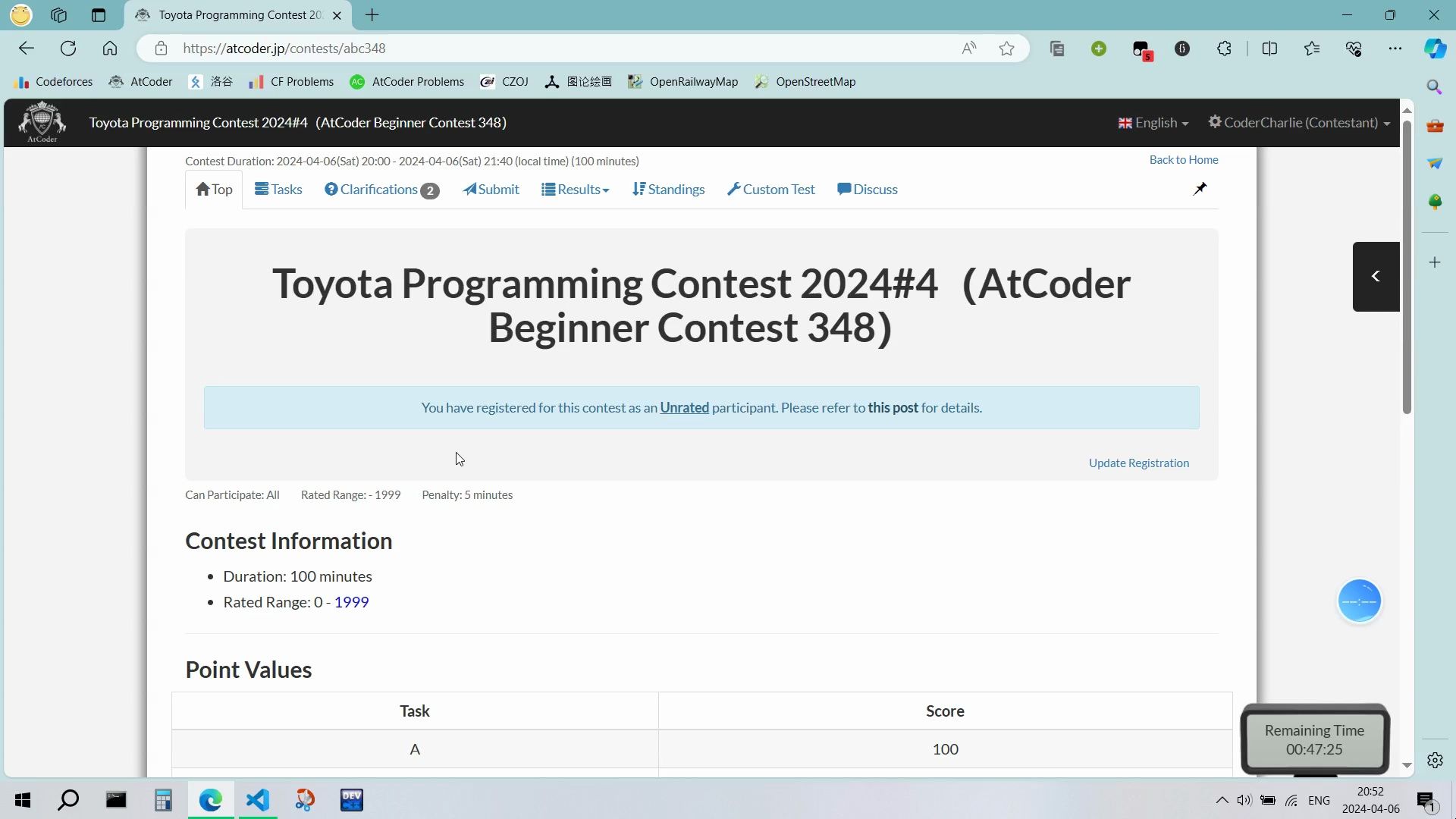This screenshot has width=1456, height=819.
Task: Open Edge split screen view
Action: (1270, 48)
